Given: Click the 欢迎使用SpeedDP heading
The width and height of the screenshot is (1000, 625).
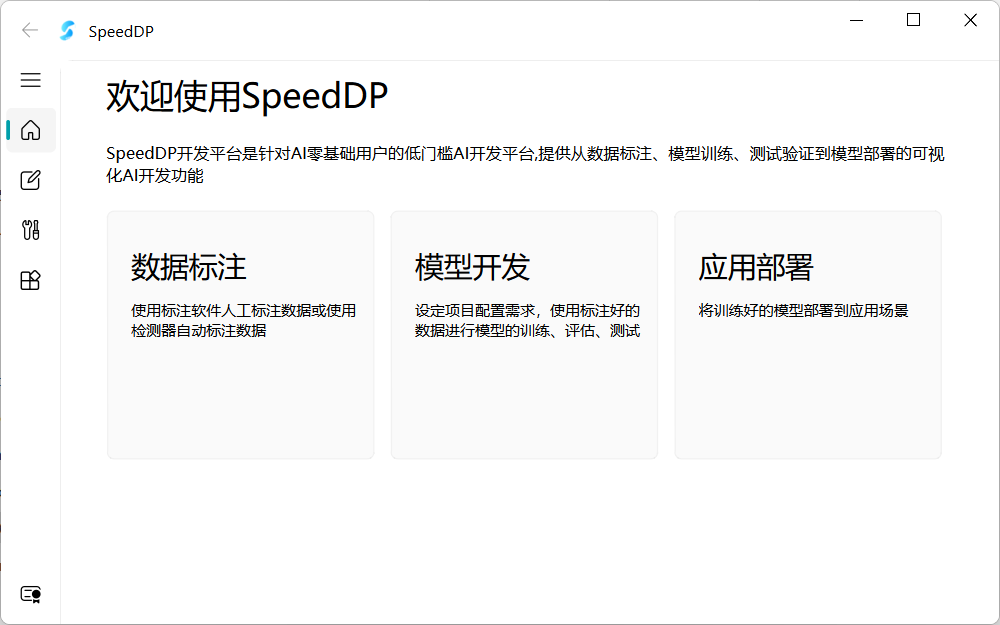Looking at the screenshot, I should click(247, 97).
